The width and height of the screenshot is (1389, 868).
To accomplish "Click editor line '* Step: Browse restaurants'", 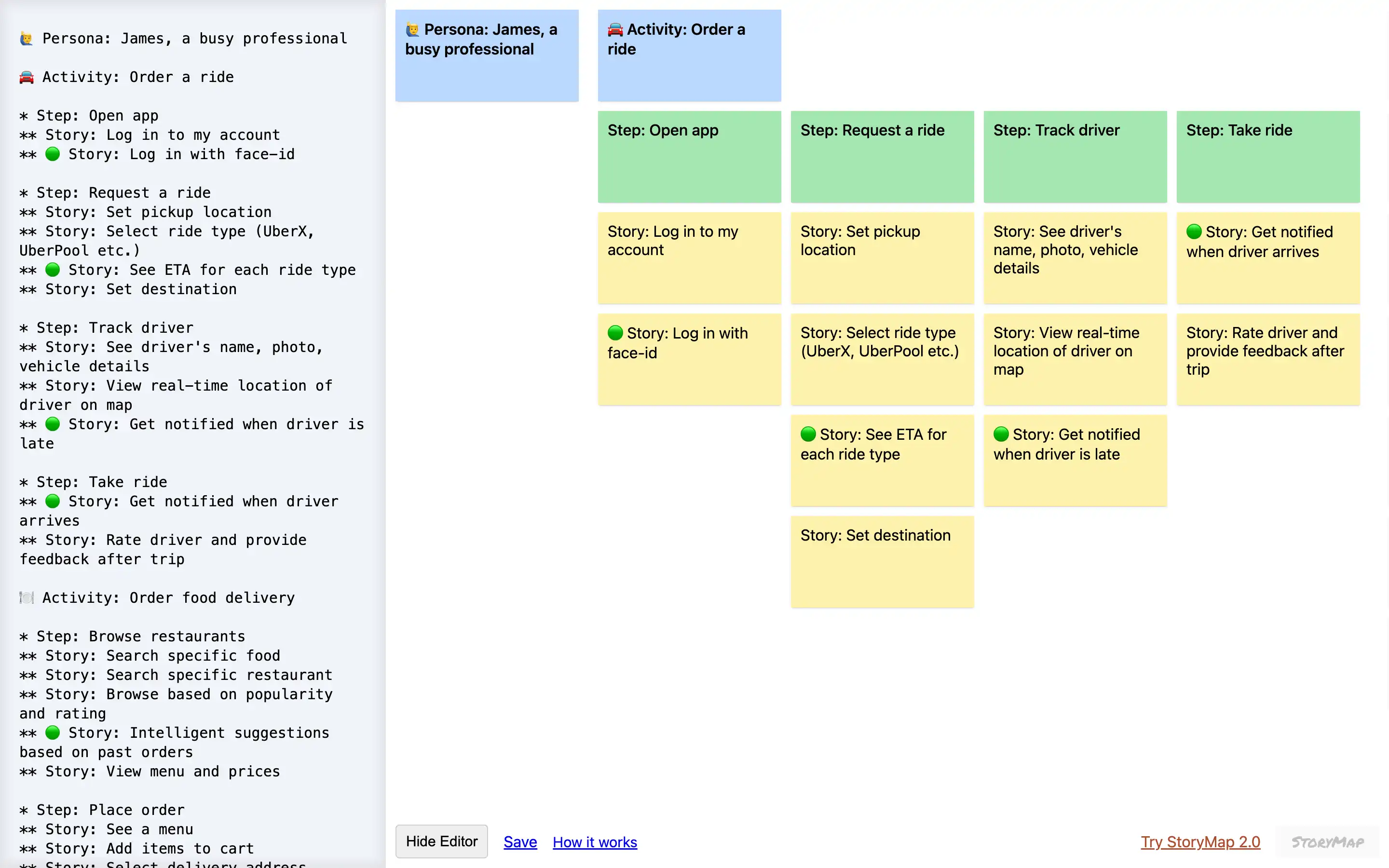I will tap(132, 636).
